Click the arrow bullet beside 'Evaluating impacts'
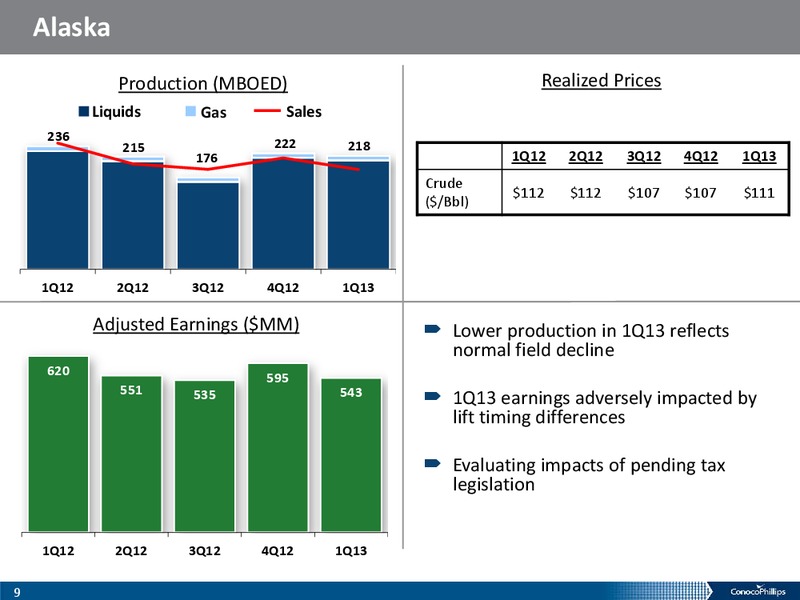Screen dimensions: 800x600 (432, 463)
